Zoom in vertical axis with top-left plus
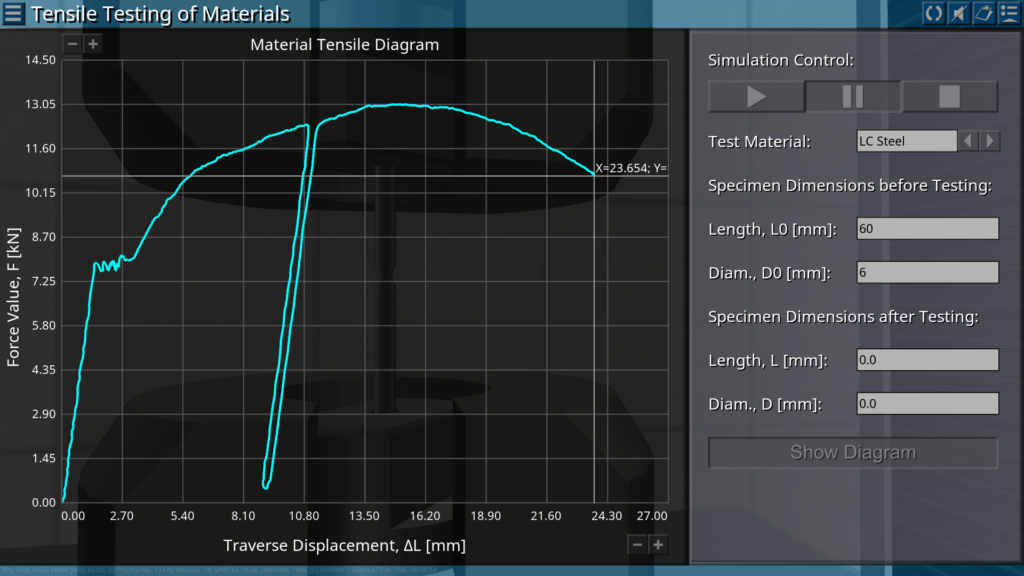 point(93,44)
